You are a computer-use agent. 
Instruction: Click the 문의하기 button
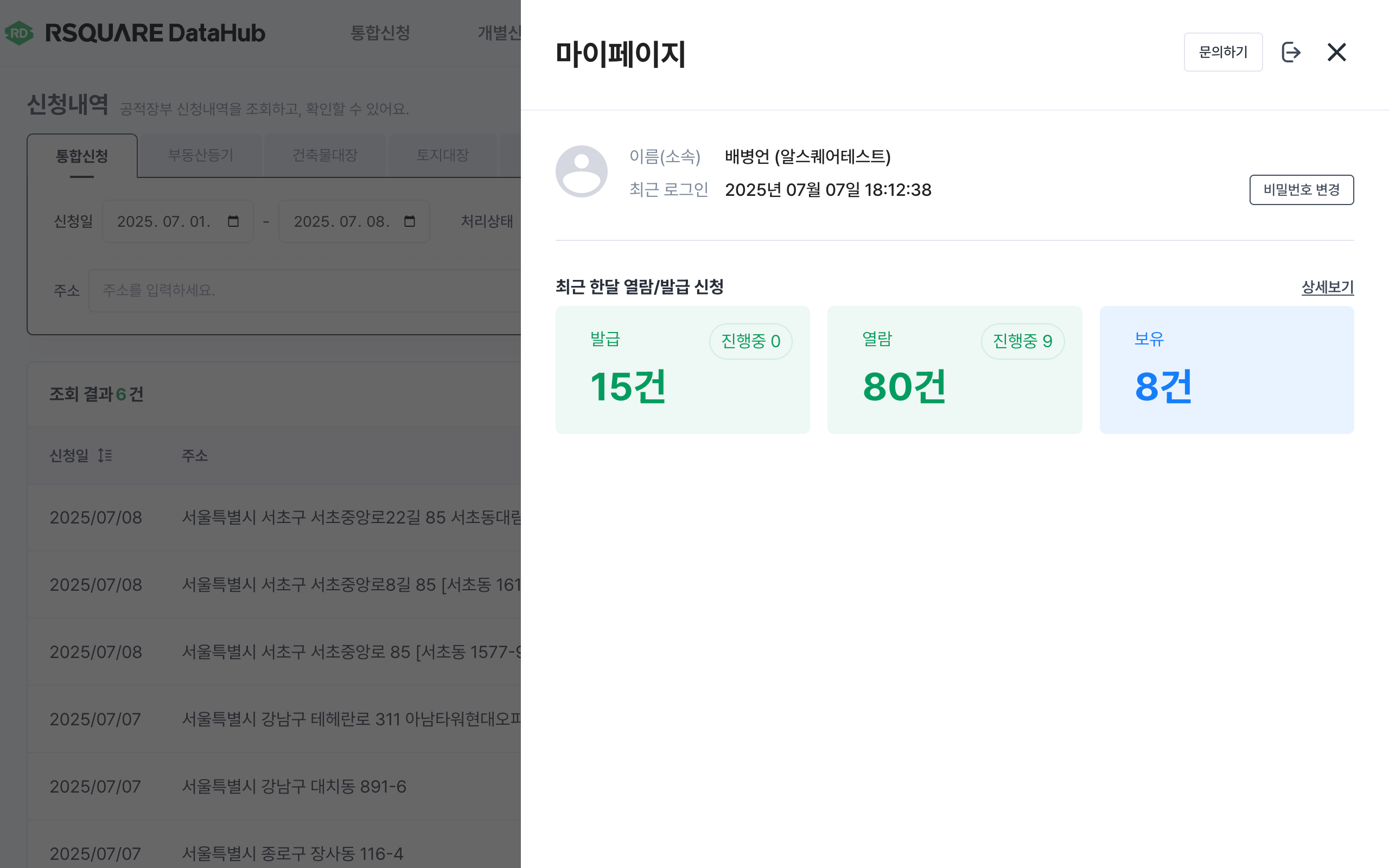pyautogui.click(x=1223, y=52)
